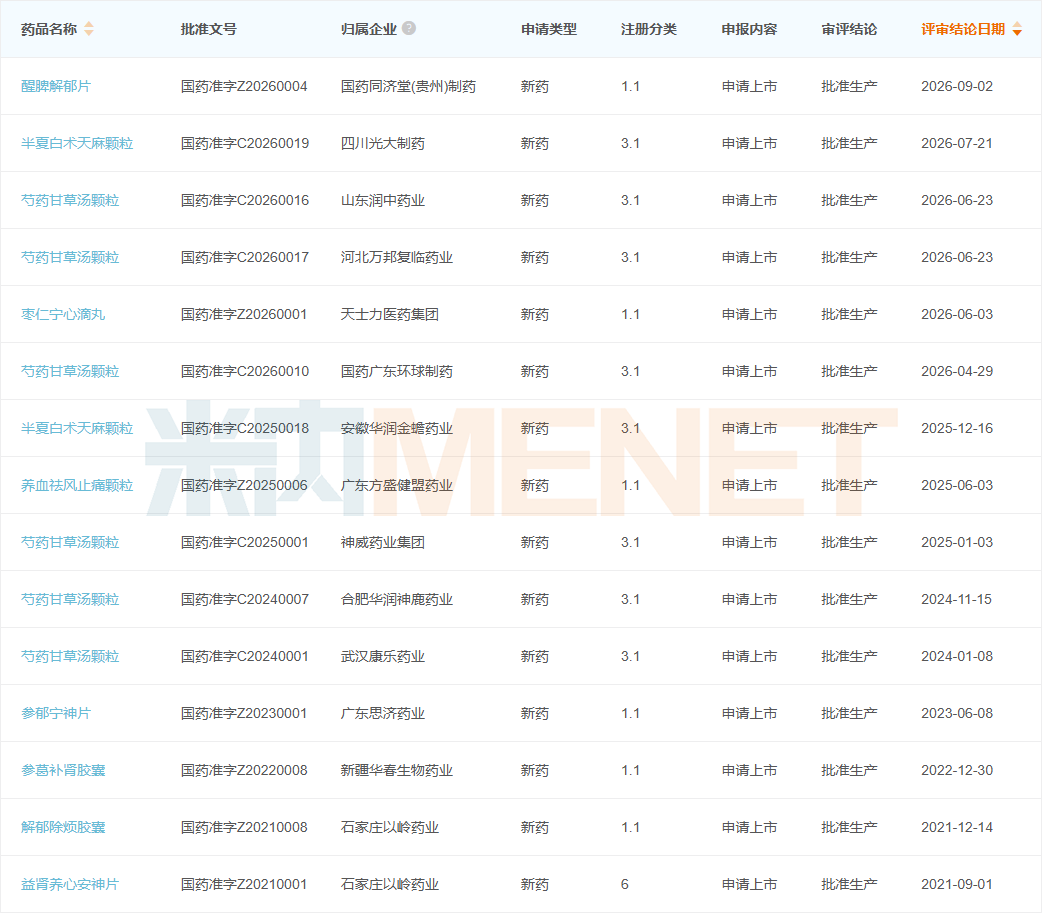Sort by 药品名称 column arrows
The width and height of the screenshot is (1043, 915).
89,29
